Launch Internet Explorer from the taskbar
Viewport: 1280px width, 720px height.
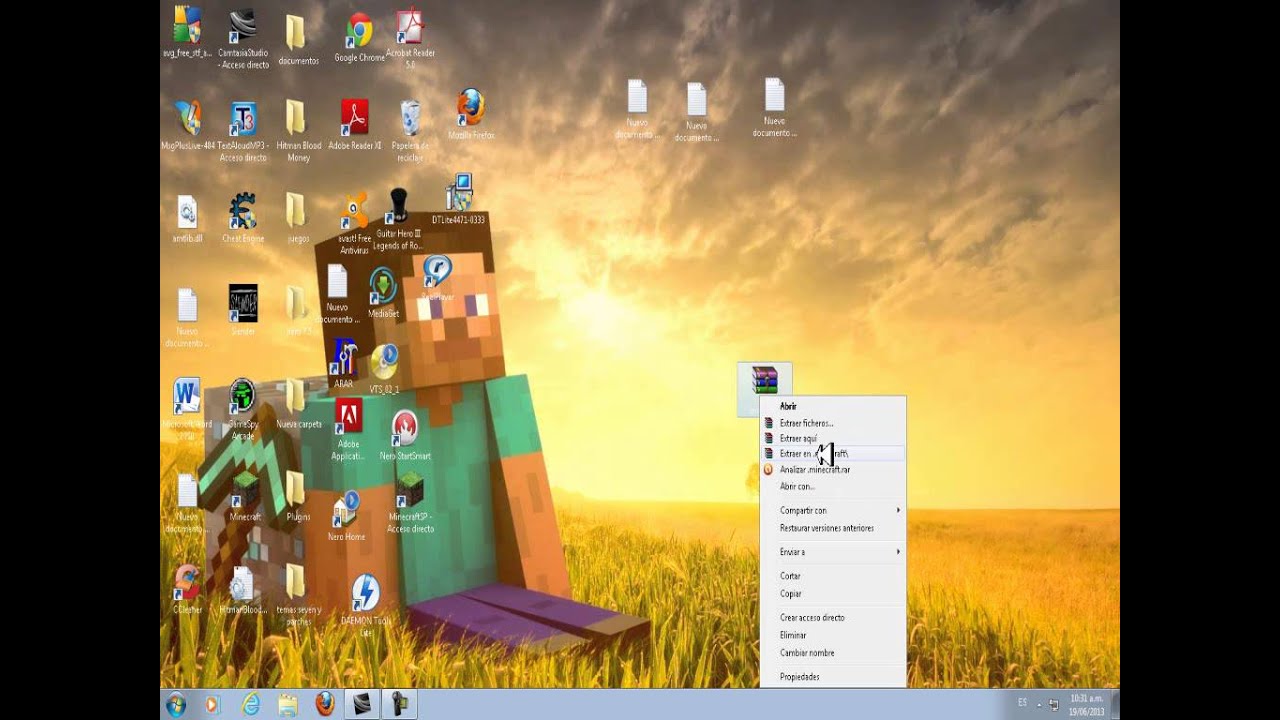pos(250,704)
